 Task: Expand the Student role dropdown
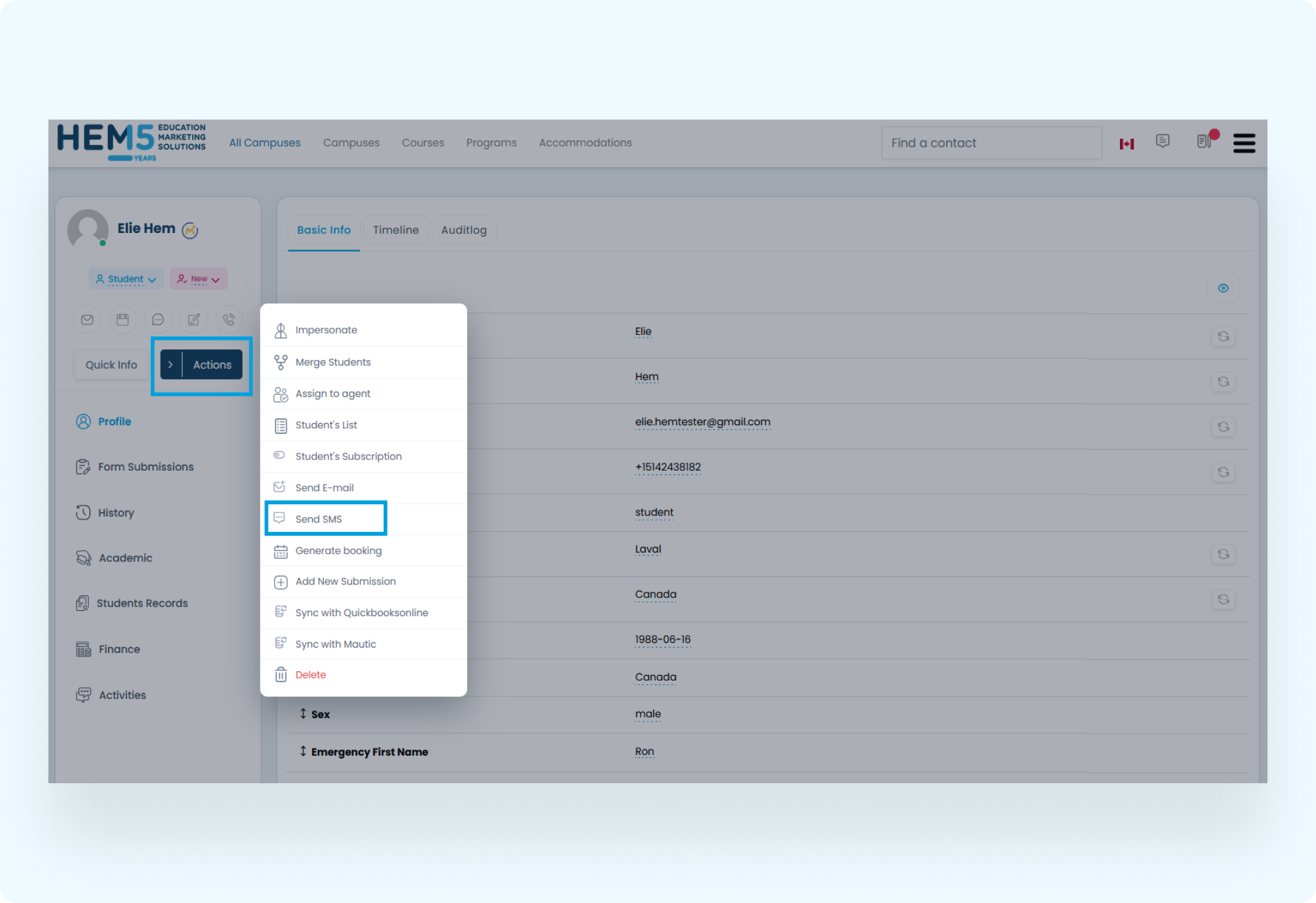(x=126, y=279)
